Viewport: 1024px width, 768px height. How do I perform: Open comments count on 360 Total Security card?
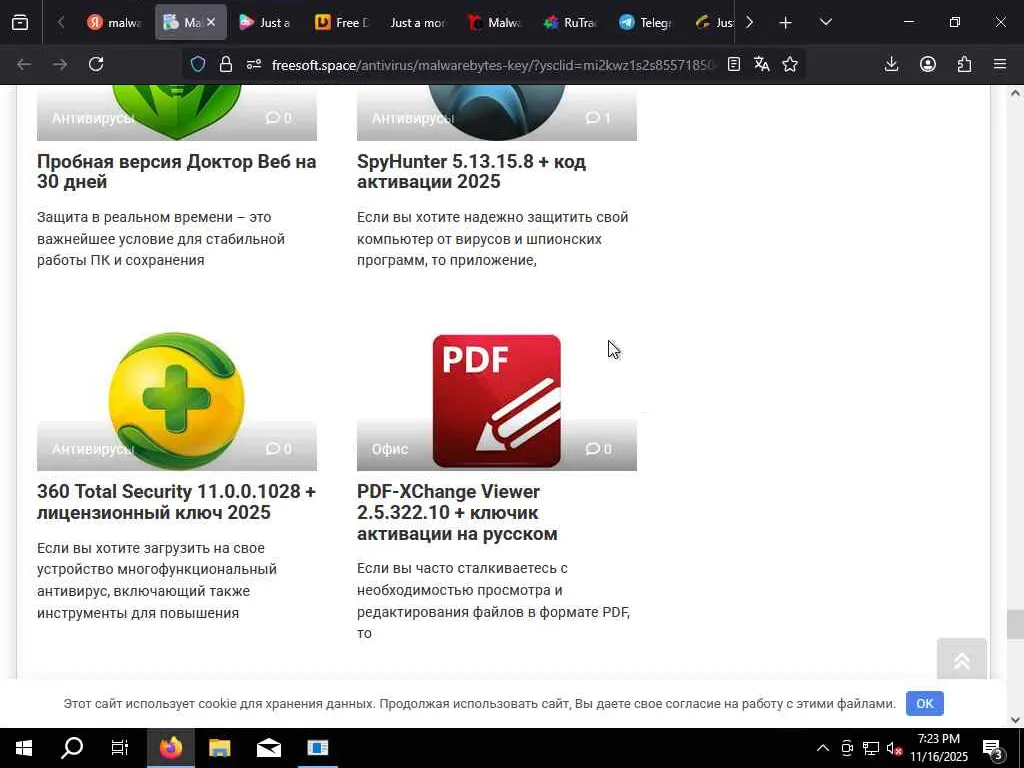[279, 449]
